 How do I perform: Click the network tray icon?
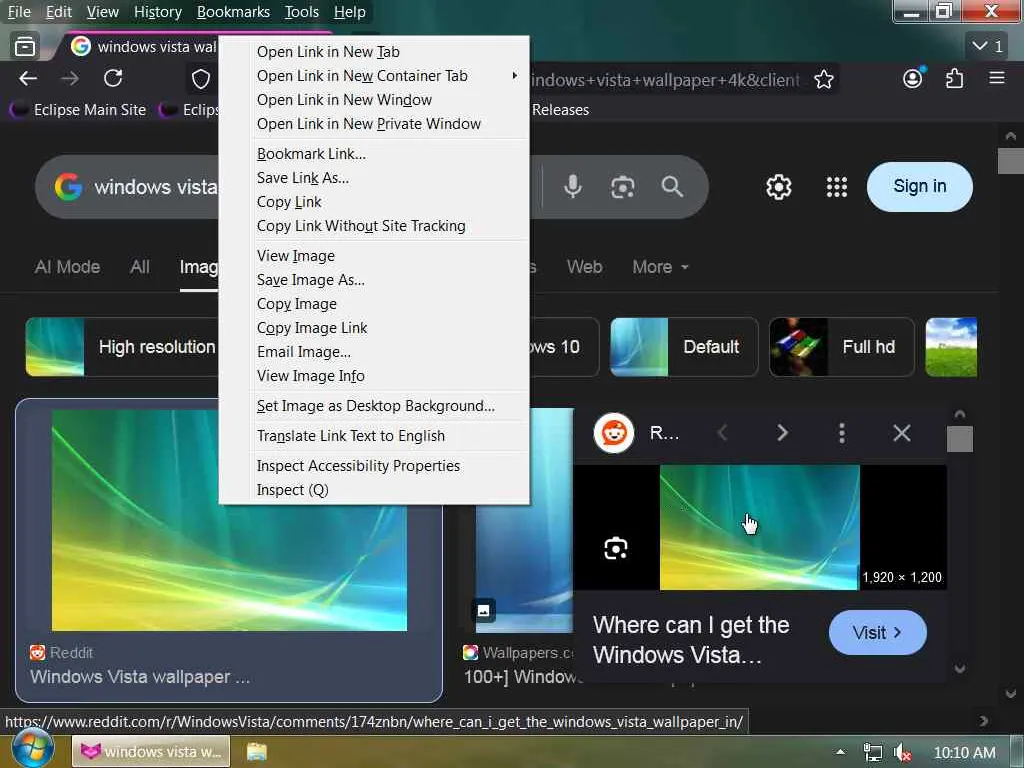(x=872, y=753)
